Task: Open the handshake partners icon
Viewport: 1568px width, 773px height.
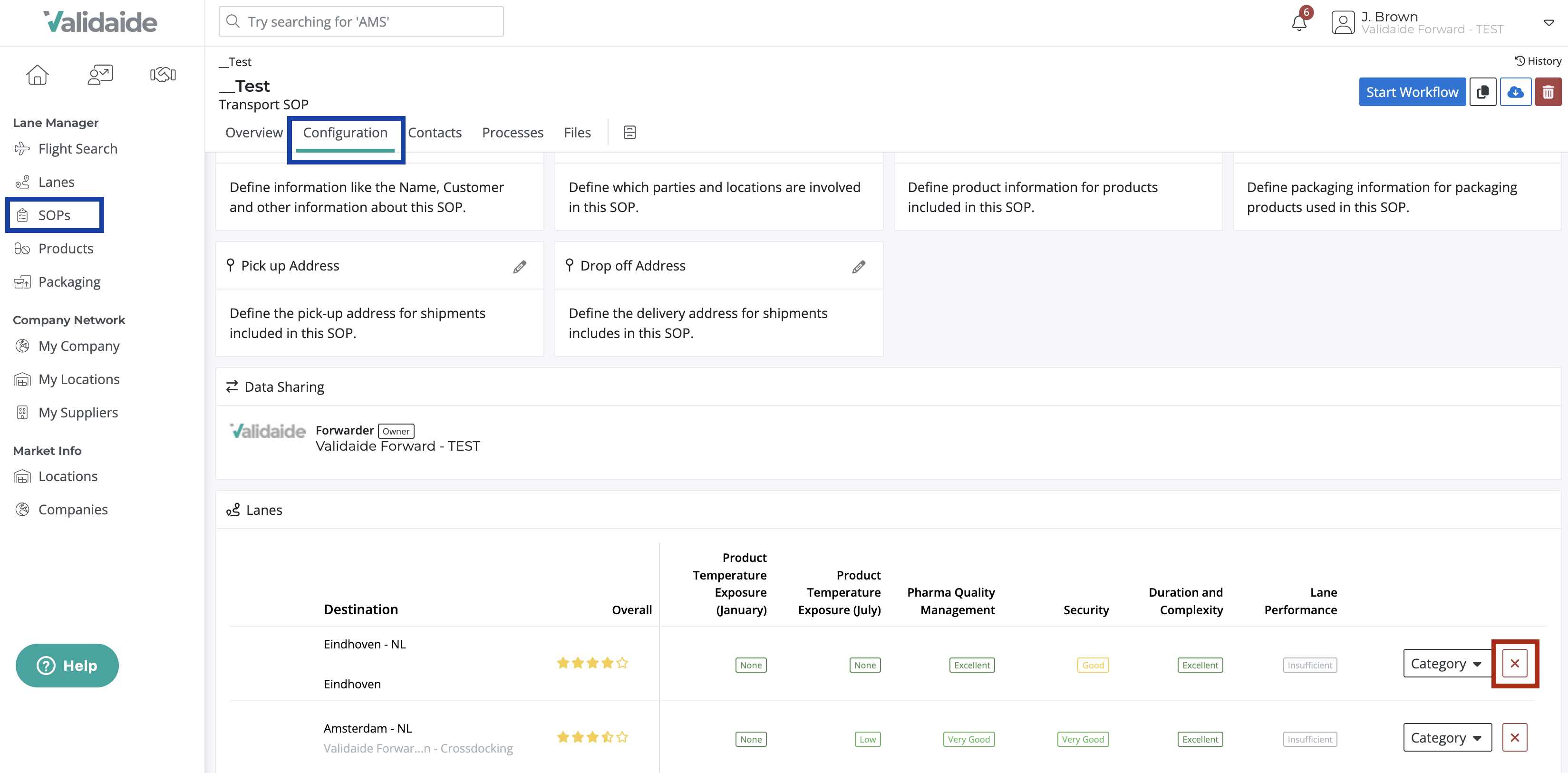Action: 163,74
